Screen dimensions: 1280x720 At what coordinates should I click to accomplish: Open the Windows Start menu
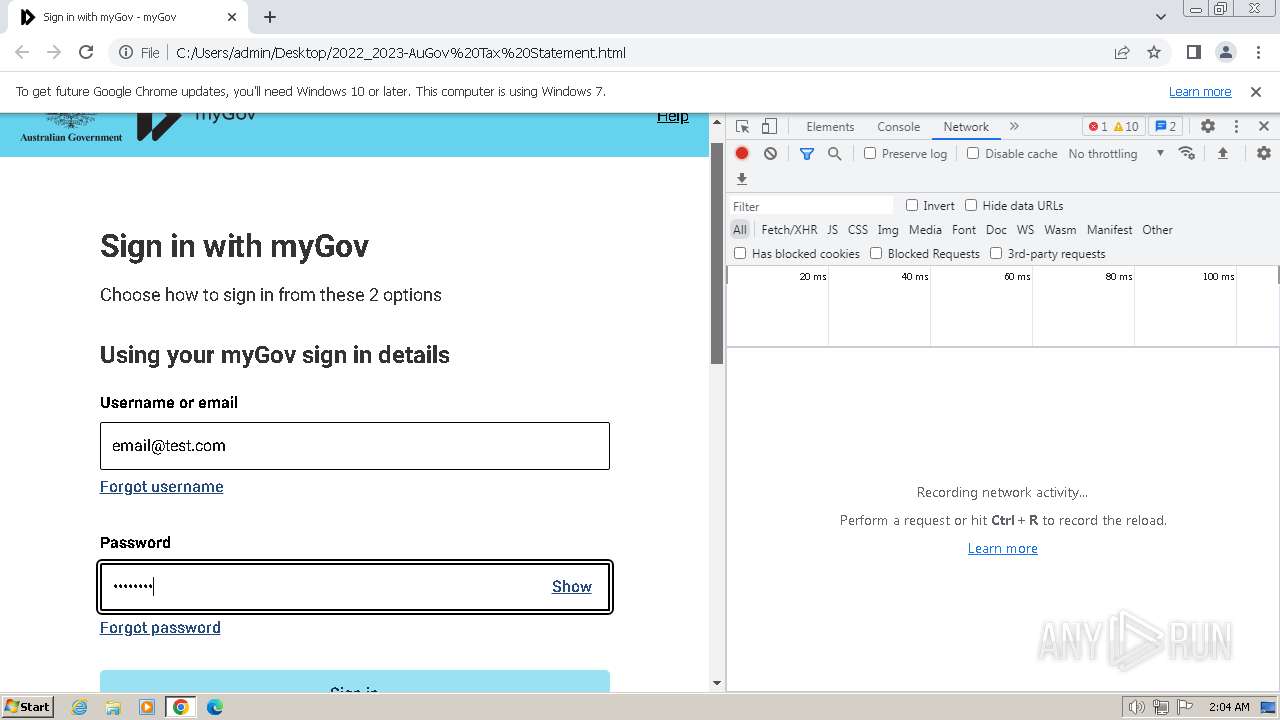point(28,706)
